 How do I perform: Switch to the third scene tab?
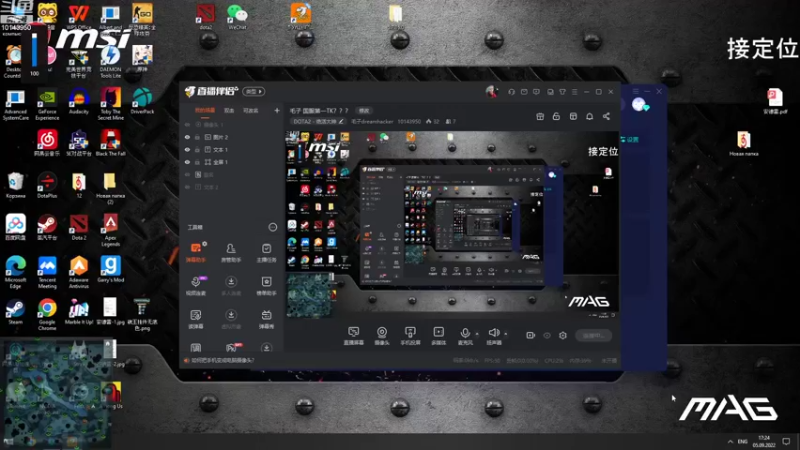click(251, 111)
